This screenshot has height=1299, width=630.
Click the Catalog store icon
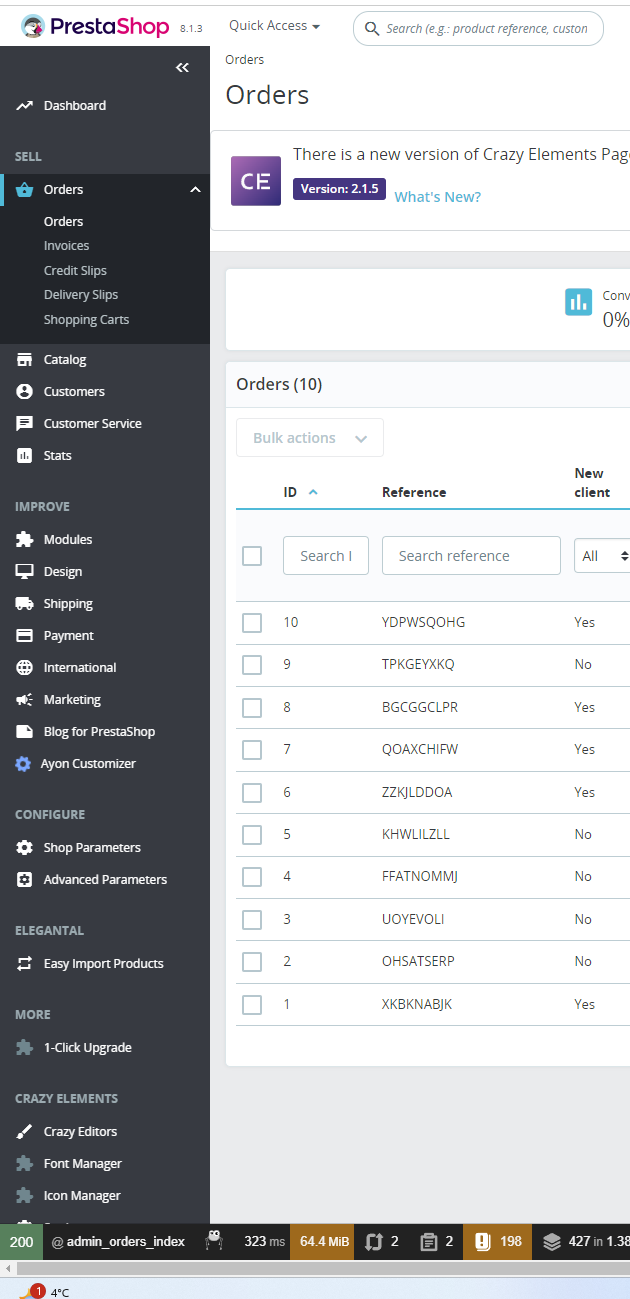coord(24,360)
